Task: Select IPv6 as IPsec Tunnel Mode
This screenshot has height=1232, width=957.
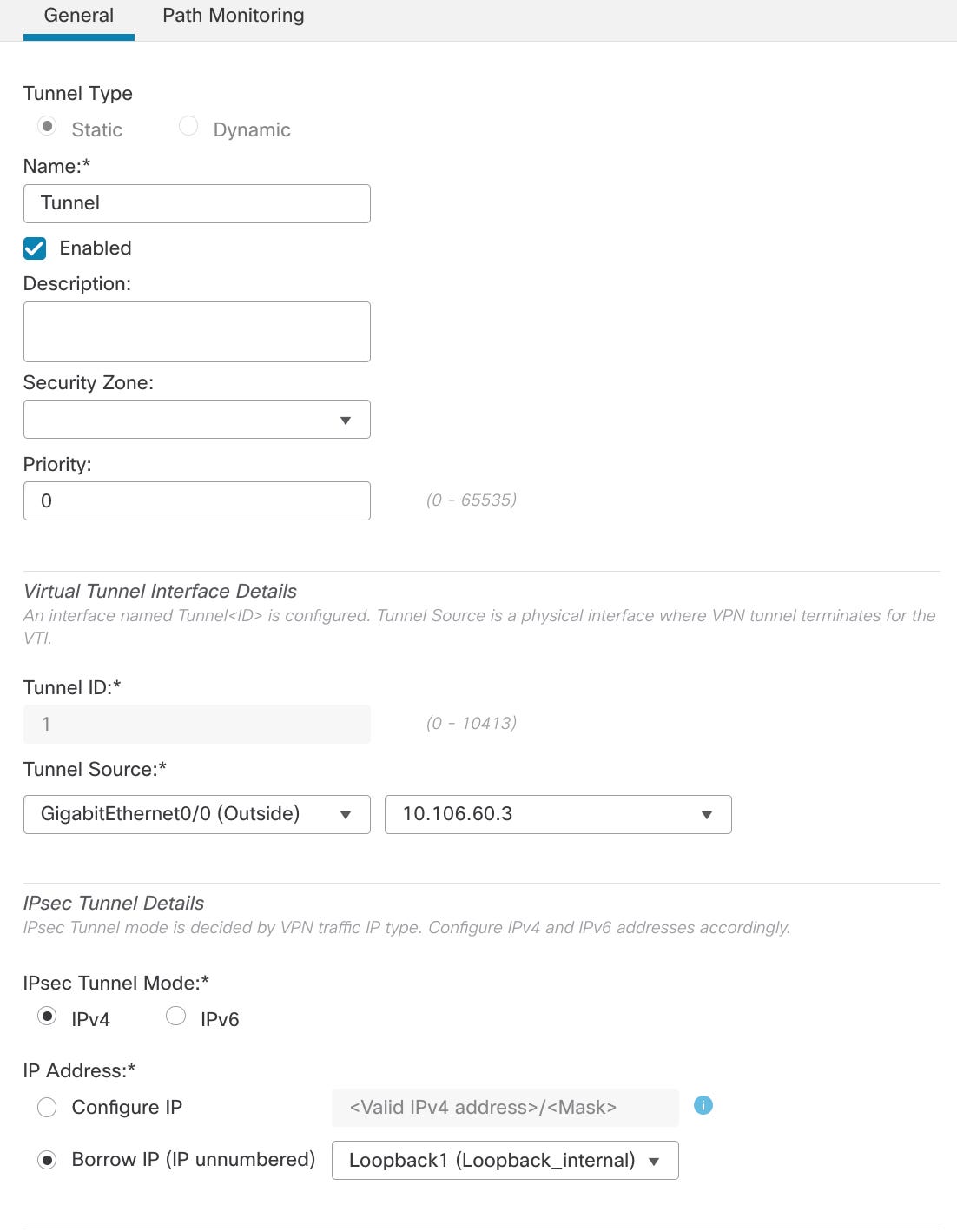Action: [176, 1014]
